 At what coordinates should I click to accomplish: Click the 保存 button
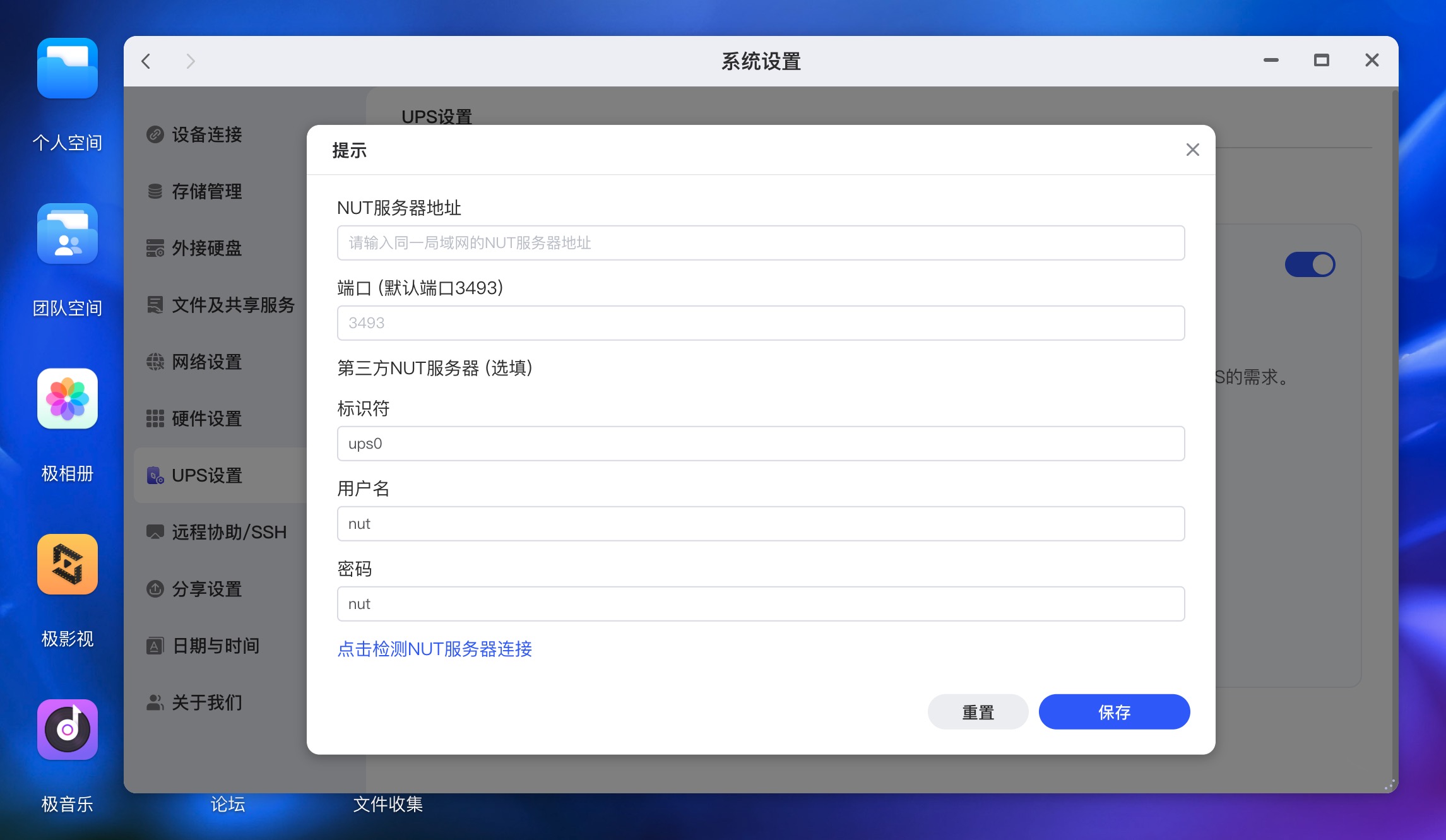(x=1114, y=712)
